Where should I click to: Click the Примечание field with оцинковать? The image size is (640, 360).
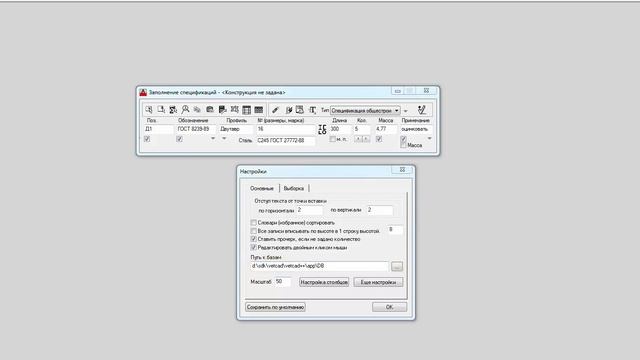point(416,129)
